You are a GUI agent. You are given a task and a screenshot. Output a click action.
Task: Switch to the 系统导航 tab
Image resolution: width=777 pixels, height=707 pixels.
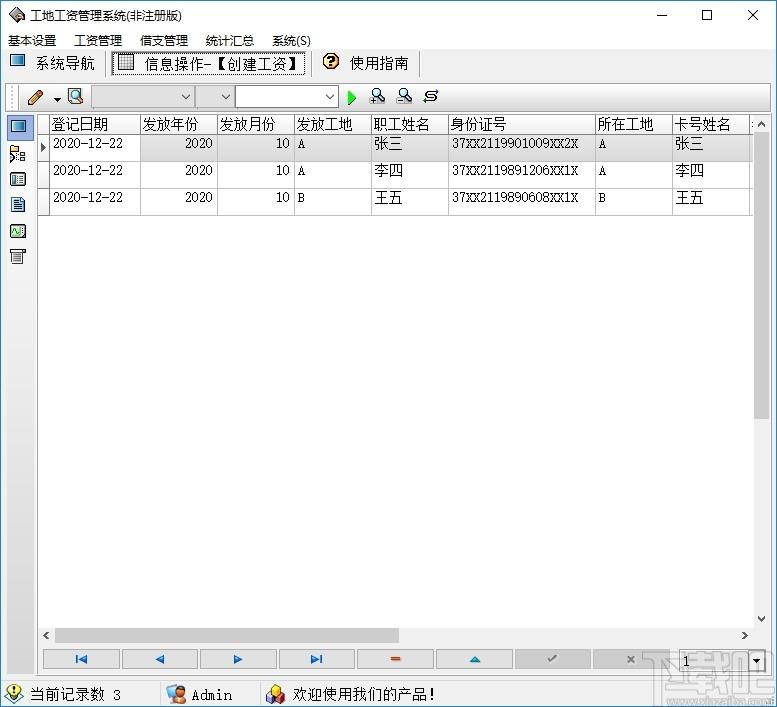(53, 63)
